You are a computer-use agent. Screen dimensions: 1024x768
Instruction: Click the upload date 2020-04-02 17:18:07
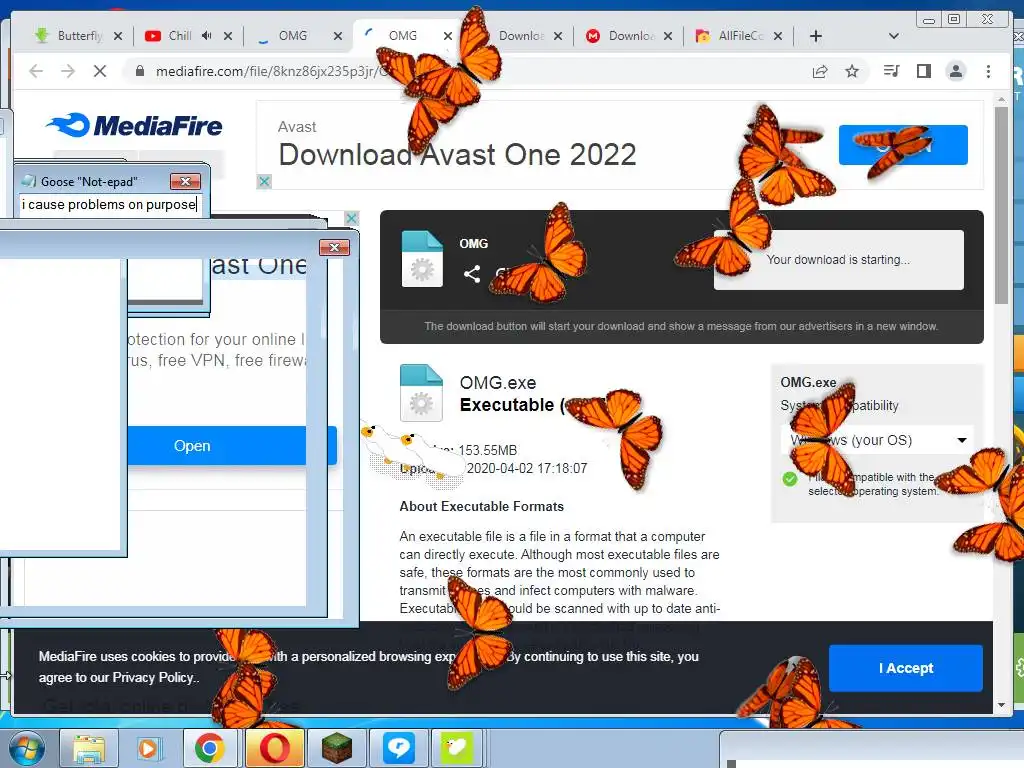(x=526, y=468)
